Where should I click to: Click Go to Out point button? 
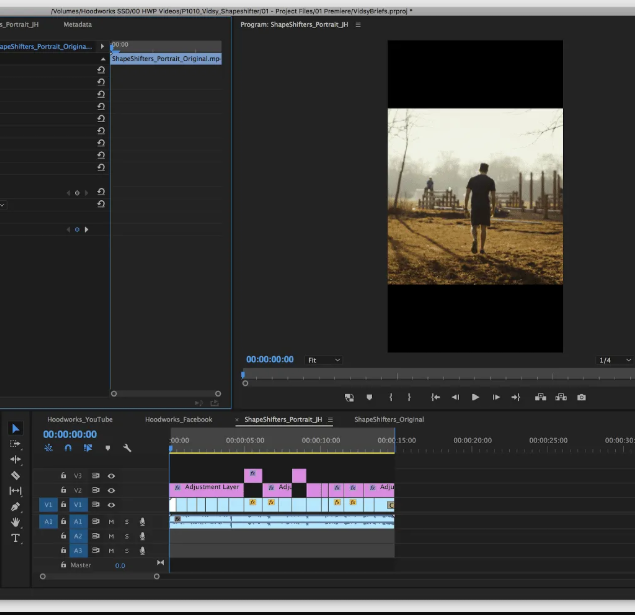(516, 397)
